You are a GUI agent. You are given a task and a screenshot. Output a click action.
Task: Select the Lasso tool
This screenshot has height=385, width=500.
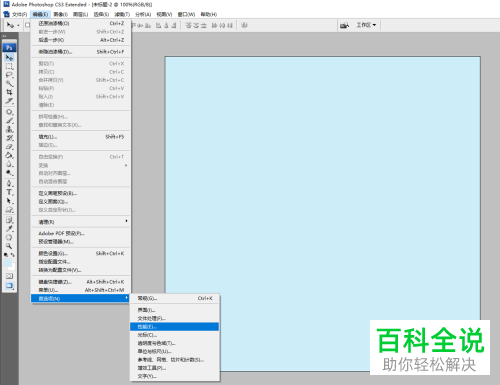coord(9,75)
